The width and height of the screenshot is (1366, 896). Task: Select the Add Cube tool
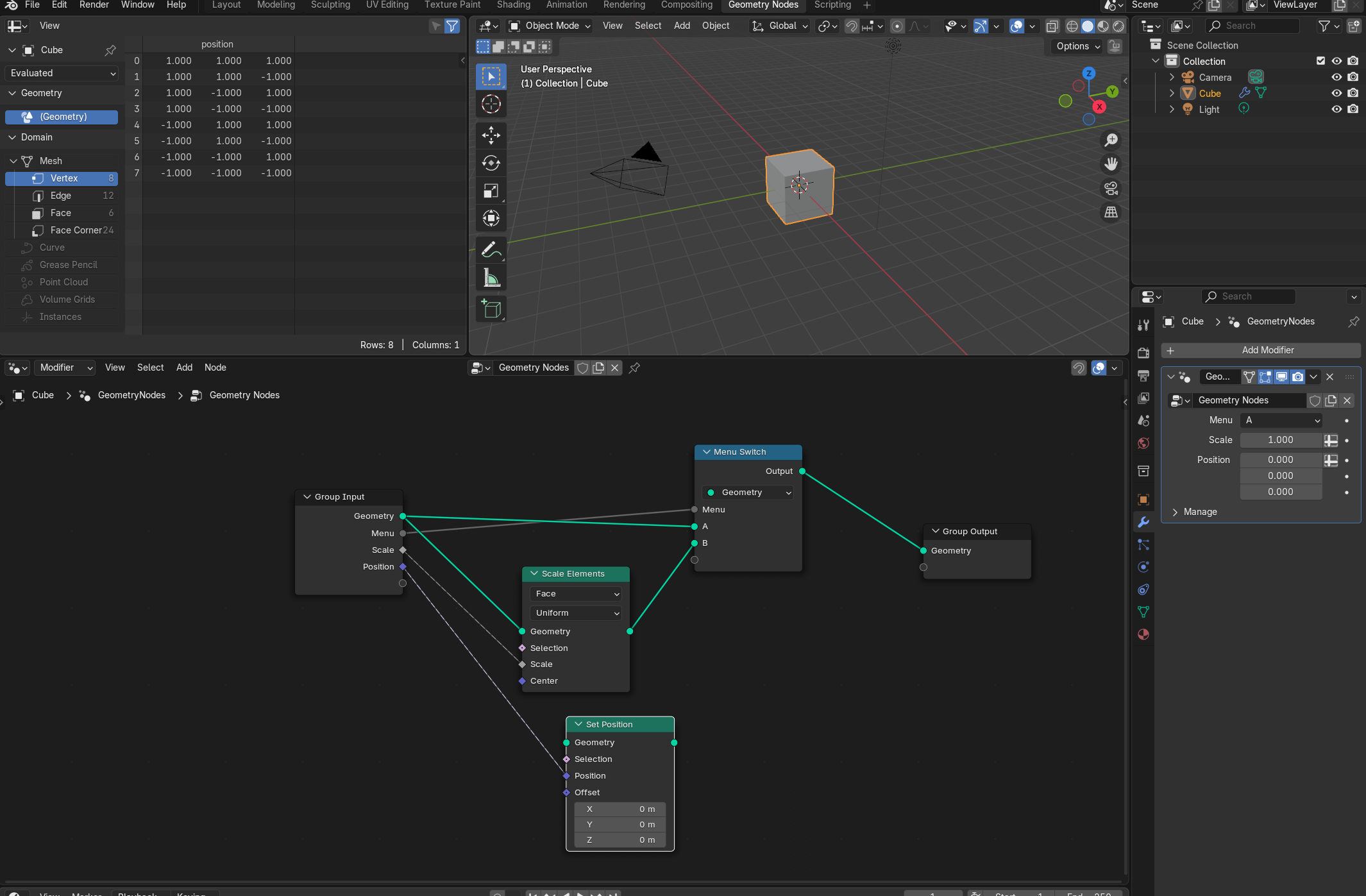click(491, 309)
